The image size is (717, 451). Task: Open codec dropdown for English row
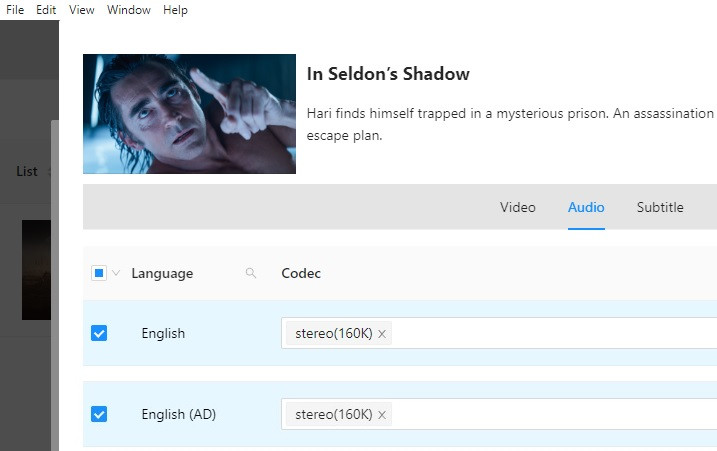point(550,333)
